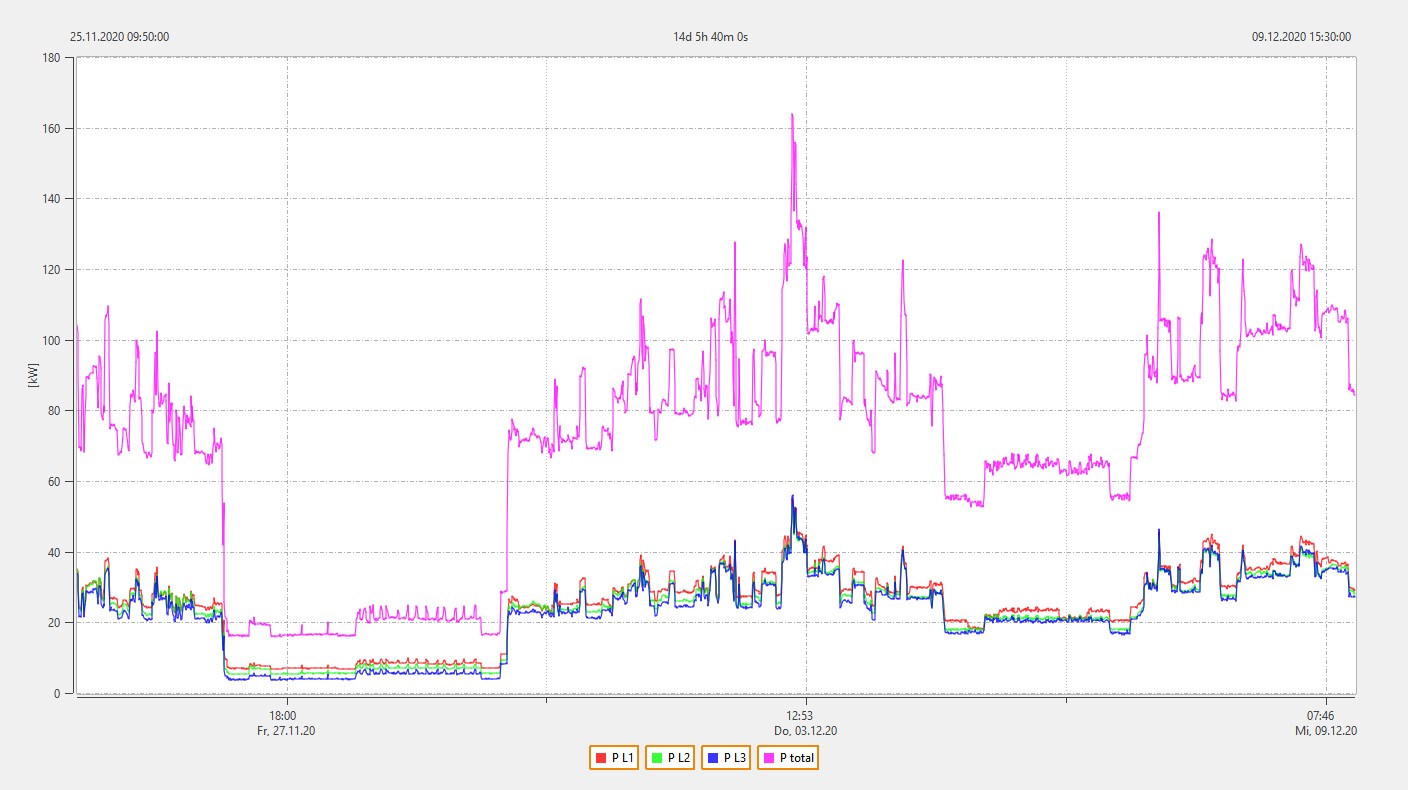Click the 60 y-axis value
This screenshot has width=1408, height=790.
point(56,482)
